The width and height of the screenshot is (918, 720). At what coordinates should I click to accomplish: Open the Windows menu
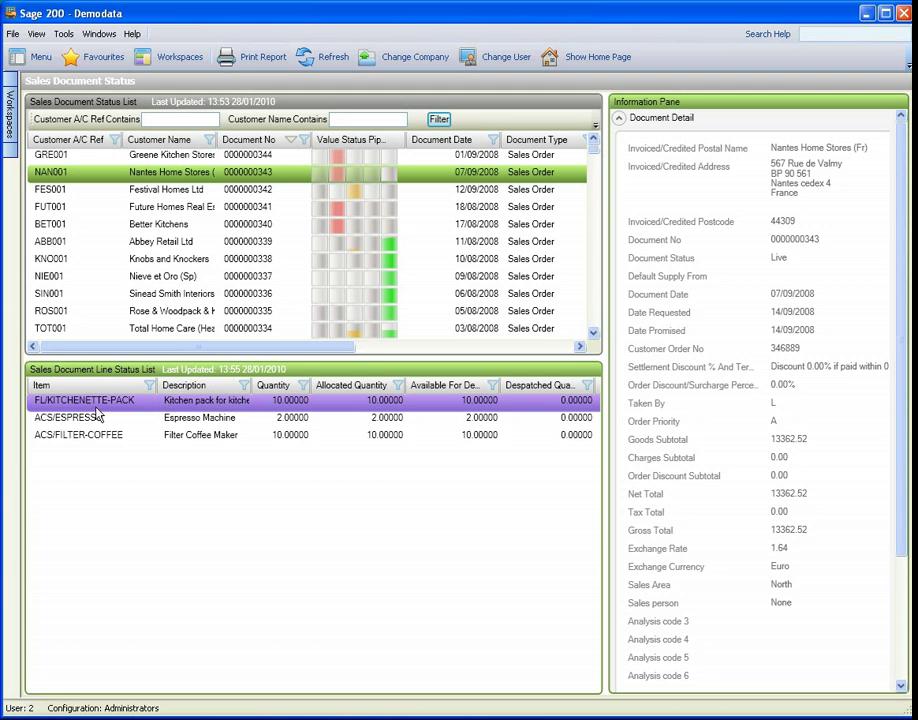point(99,34)
